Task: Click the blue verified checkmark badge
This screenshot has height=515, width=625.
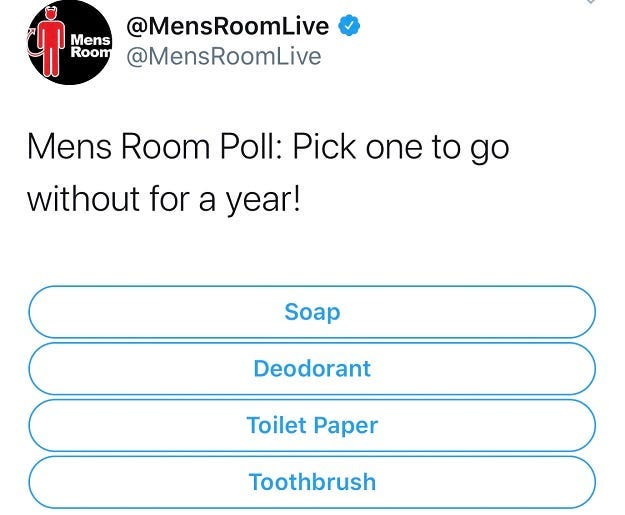Action: click(348, 27)
